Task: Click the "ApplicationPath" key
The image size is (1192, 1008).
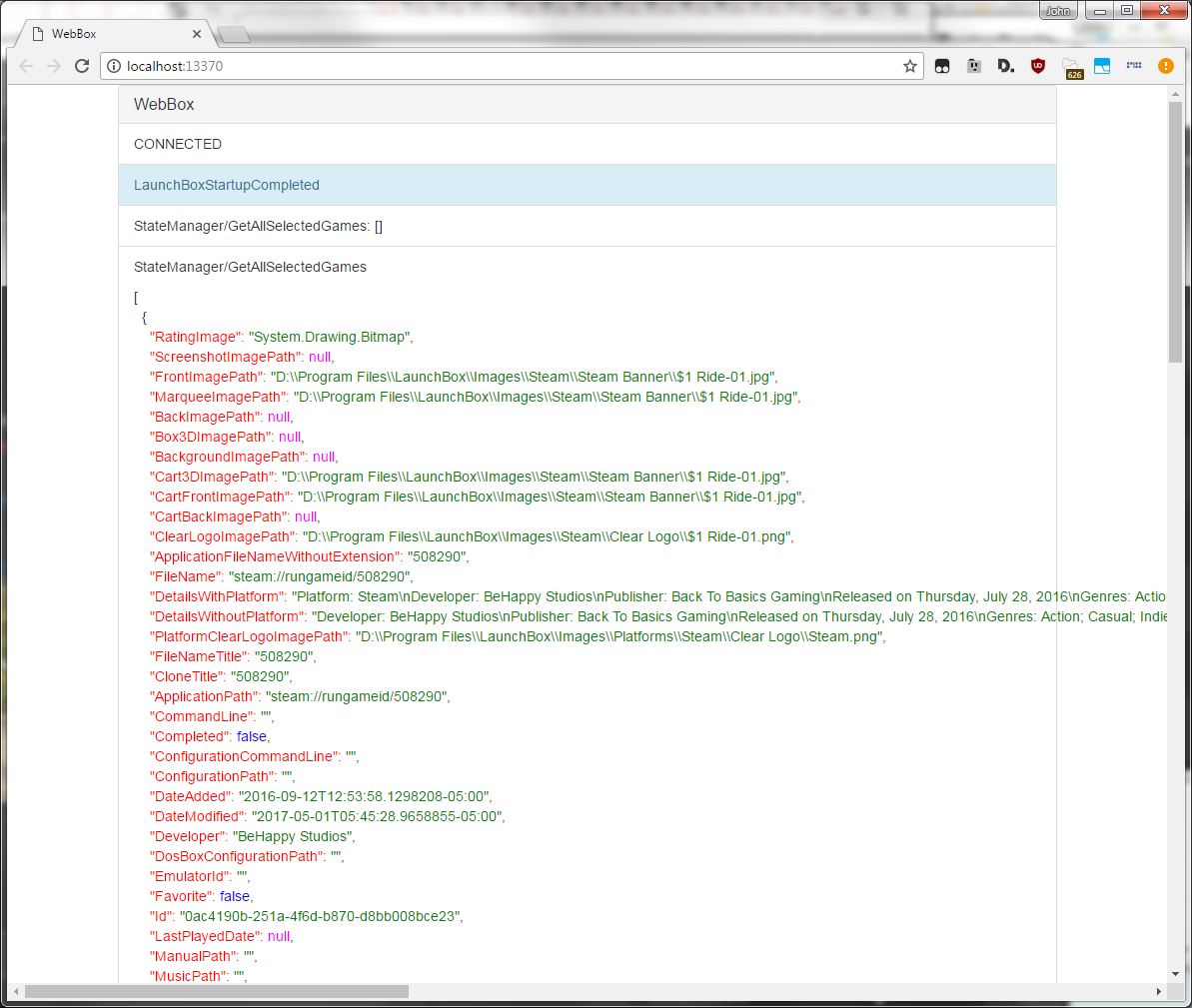Action: point(204,696)
